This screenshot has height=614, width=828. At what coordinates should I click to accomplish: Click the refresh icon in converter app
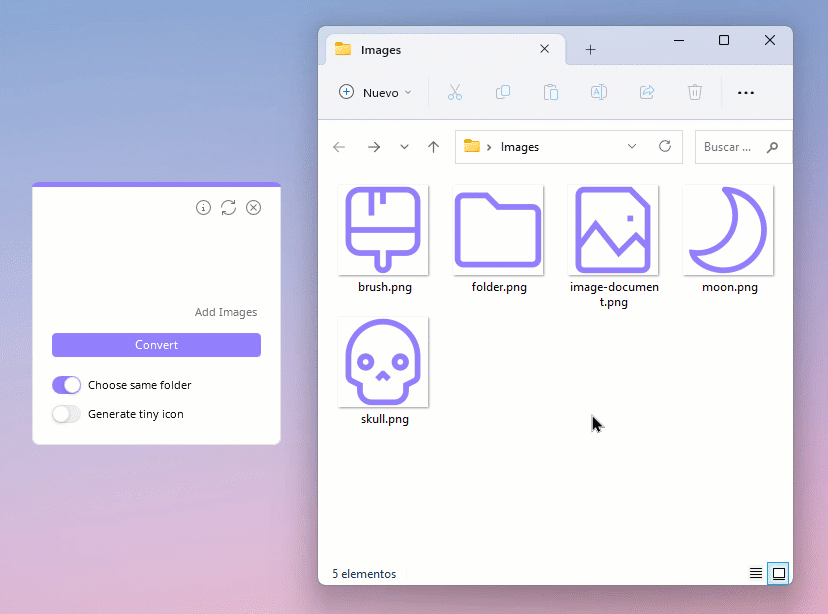pos(229,208)
